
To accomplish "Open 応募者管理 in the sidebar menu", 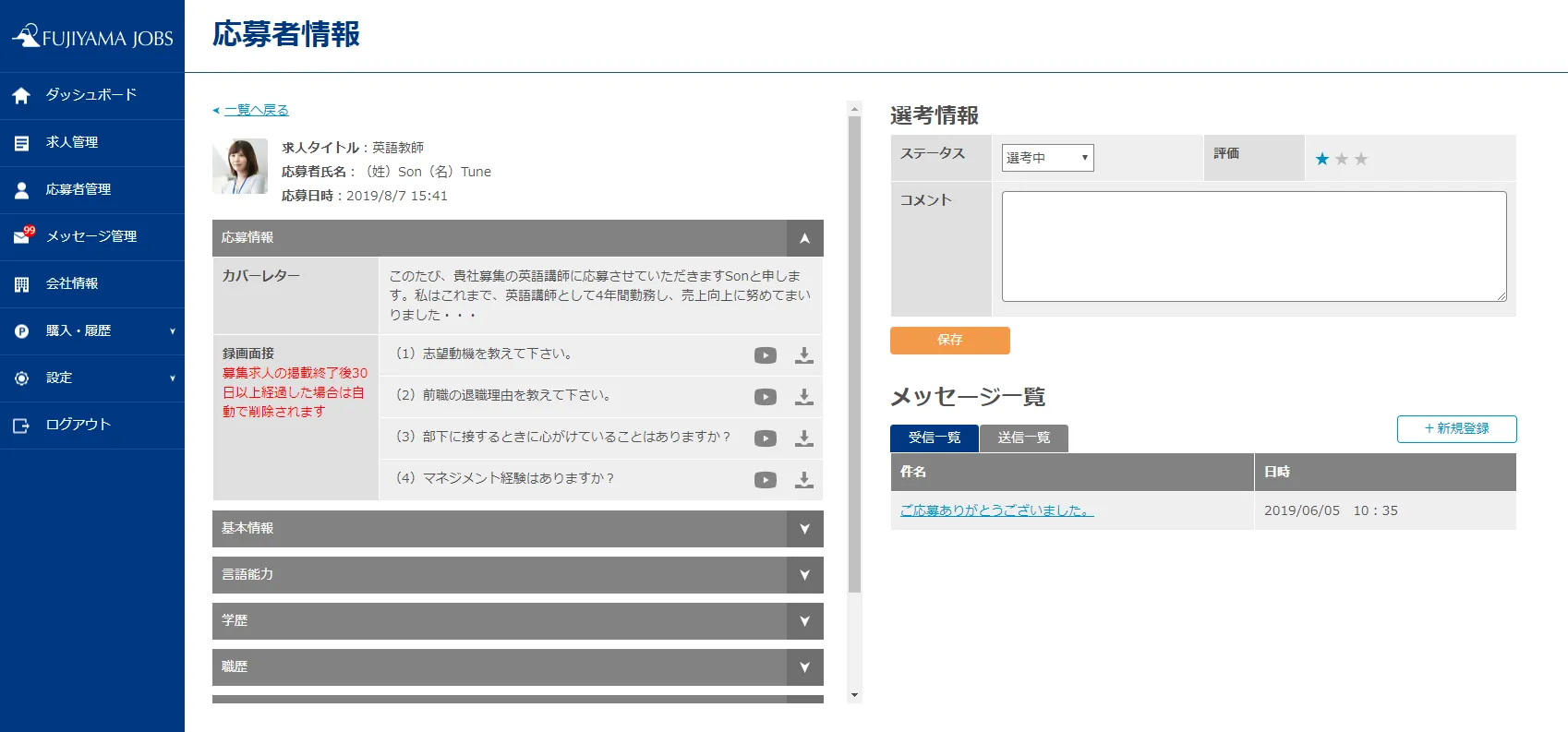I will [x=78, y=189].
